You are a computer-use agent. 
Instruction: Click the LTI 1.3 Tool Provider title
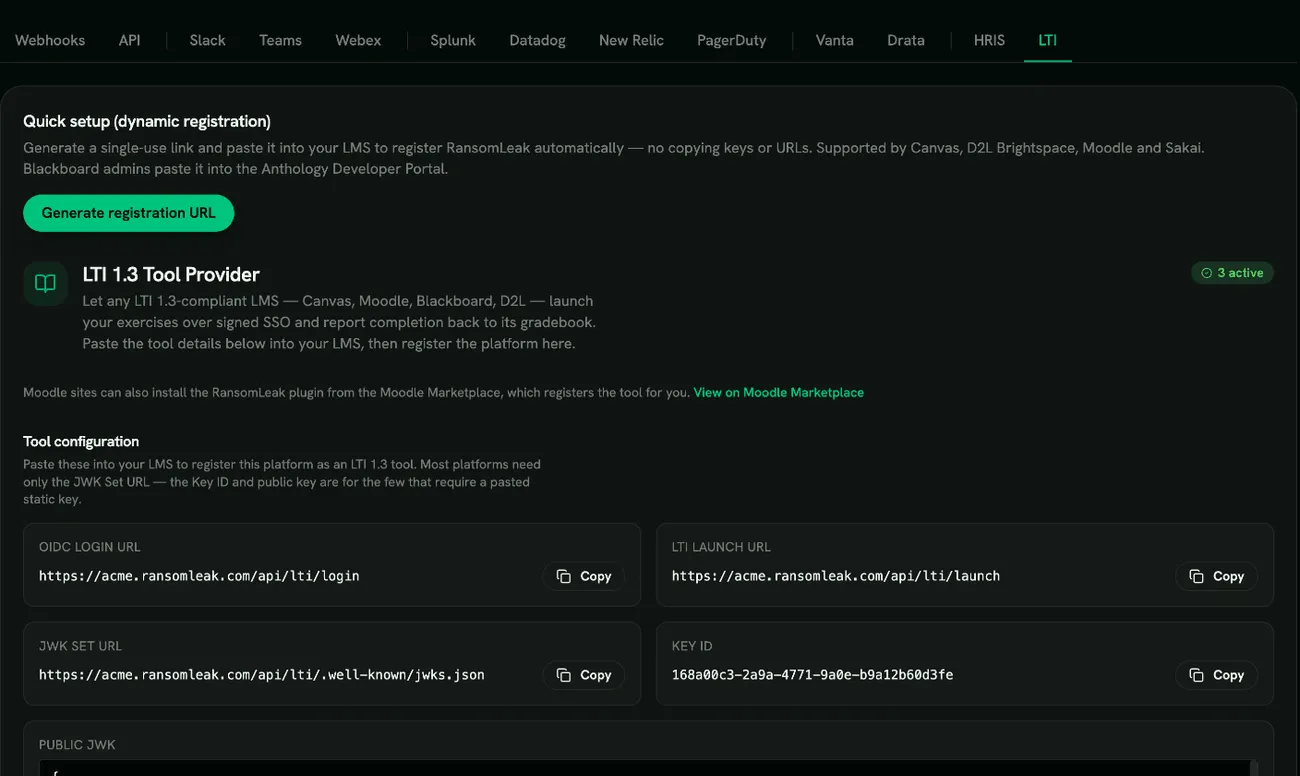coord(171,274)
